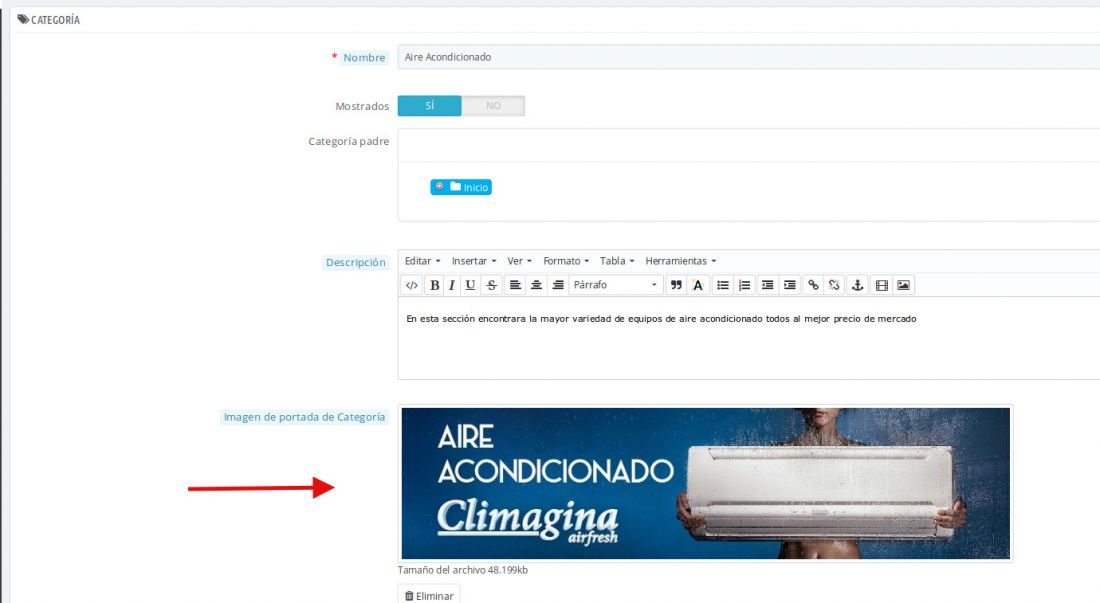The image size is (1100, 603).
Task: Click the Imagen de portada de Categoría label
Action: pos(304,417)
